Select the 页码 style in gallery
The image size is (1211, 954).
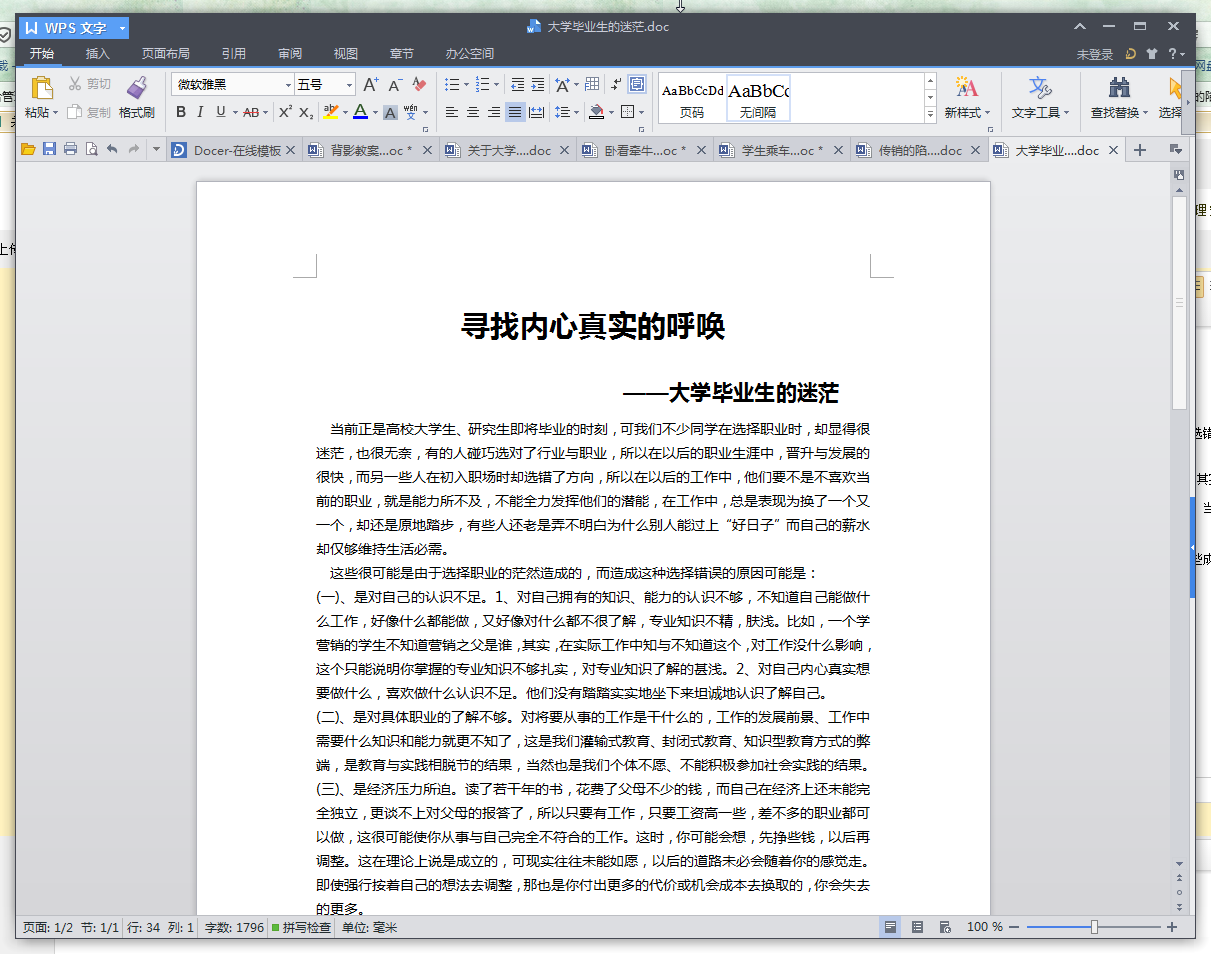(x=692, y=98)
